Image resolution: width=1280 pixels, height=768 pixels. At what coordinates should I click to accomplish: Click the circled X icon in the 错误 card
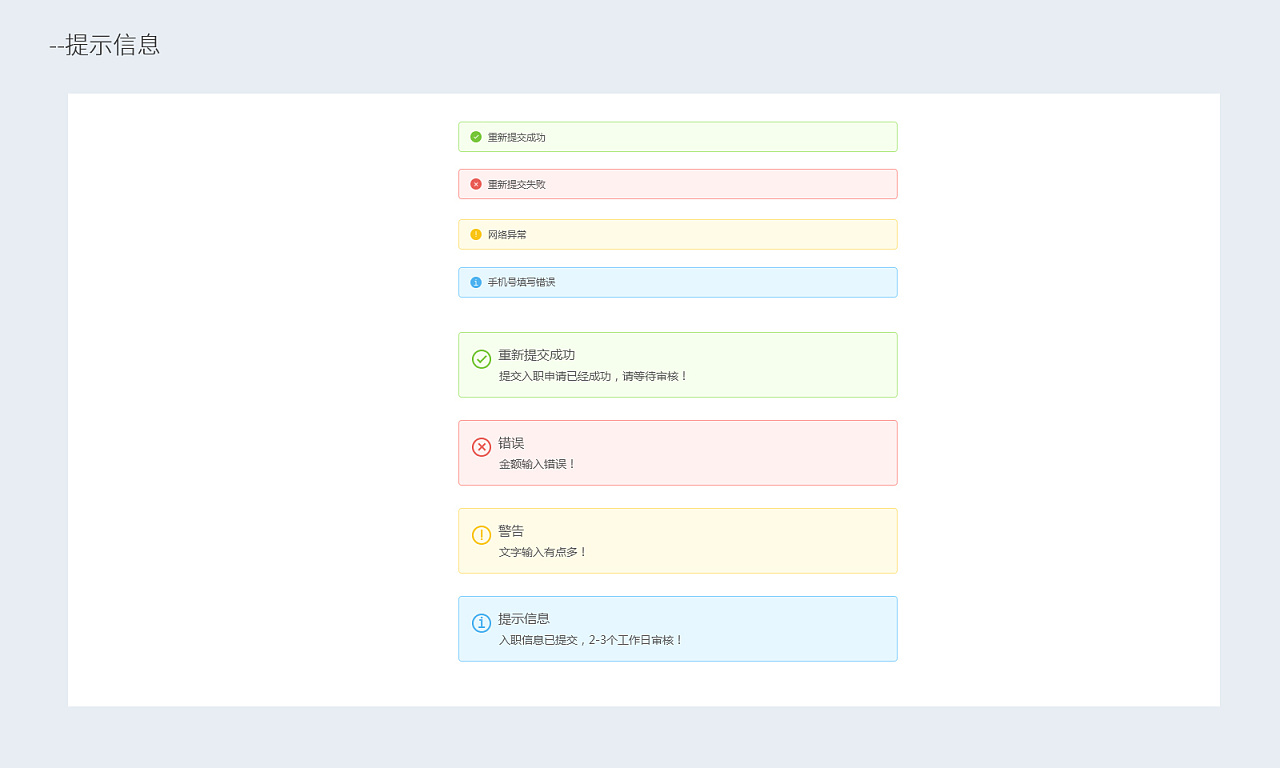[481, 448]
